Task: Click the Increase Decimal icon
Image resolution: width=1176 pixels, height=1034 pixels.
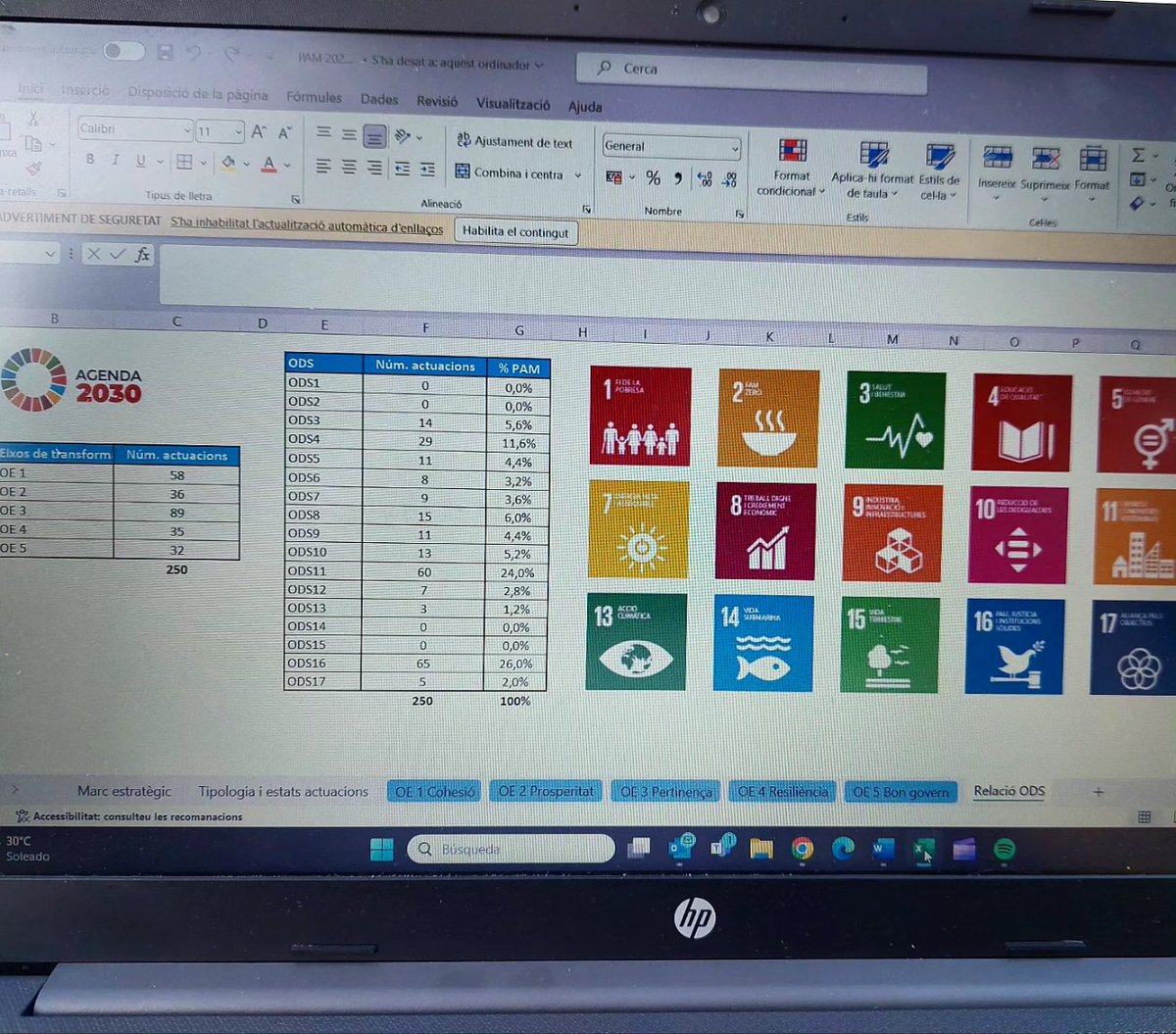Action: pyautogui.click(x=705, y=179)
